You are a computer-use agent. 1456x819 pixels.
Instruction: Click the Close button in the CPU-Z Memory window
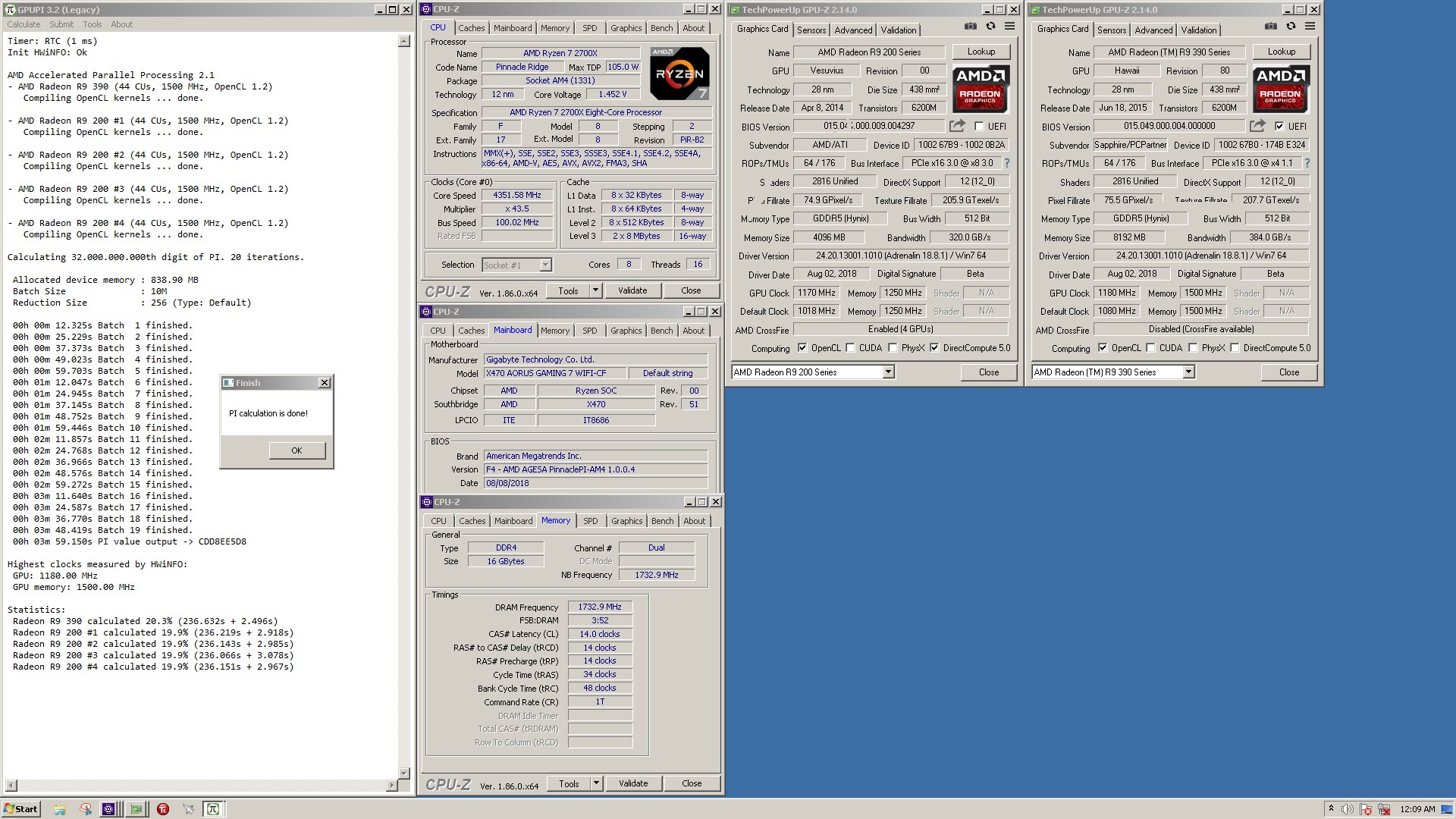coord(692,783)
